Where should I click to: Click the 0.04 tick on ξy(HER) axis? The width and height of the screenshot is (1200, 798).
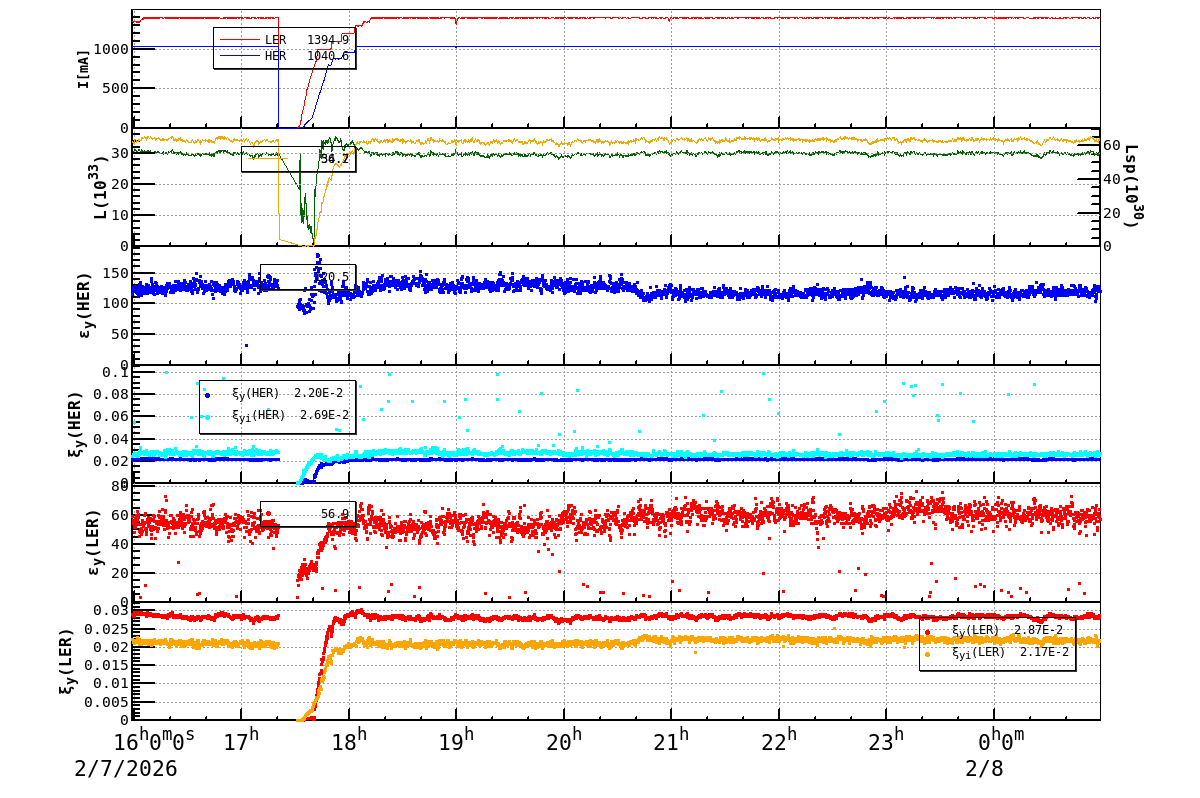coord(112,439)
